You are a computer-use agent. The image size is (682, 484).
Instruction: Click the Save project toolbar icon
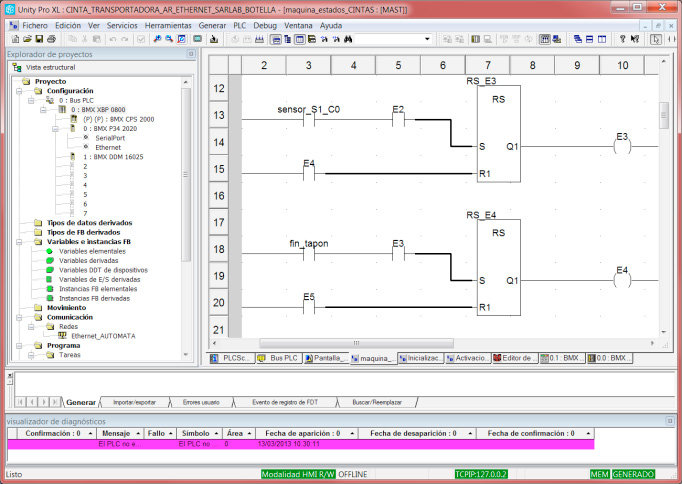[38, 39]
